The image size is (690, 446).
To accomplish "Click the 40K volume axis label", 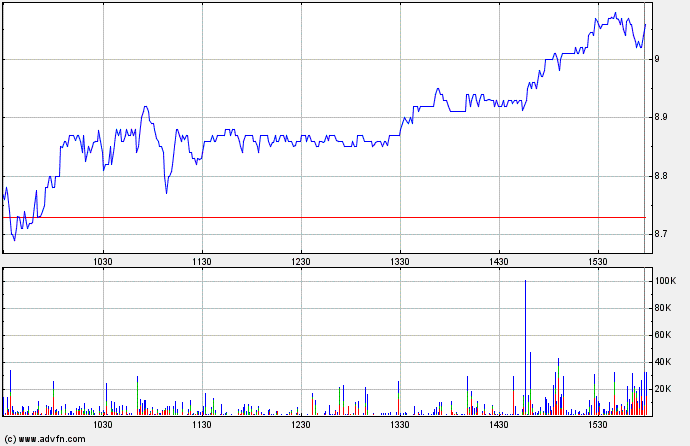I will coord(663,362).
